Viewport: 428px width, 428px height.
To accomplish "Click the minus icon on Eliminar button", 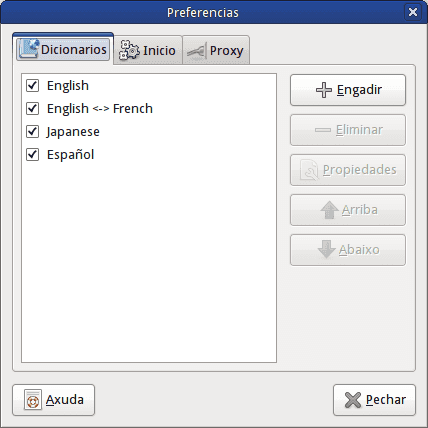I will [323, 130].
